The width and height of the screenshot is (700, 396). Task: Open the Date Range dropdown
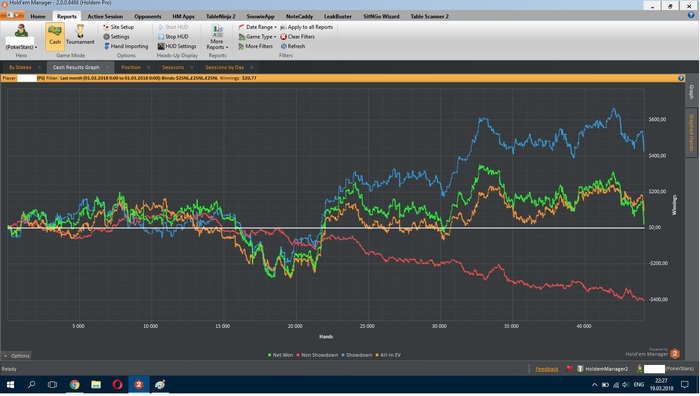coord(257,27)
